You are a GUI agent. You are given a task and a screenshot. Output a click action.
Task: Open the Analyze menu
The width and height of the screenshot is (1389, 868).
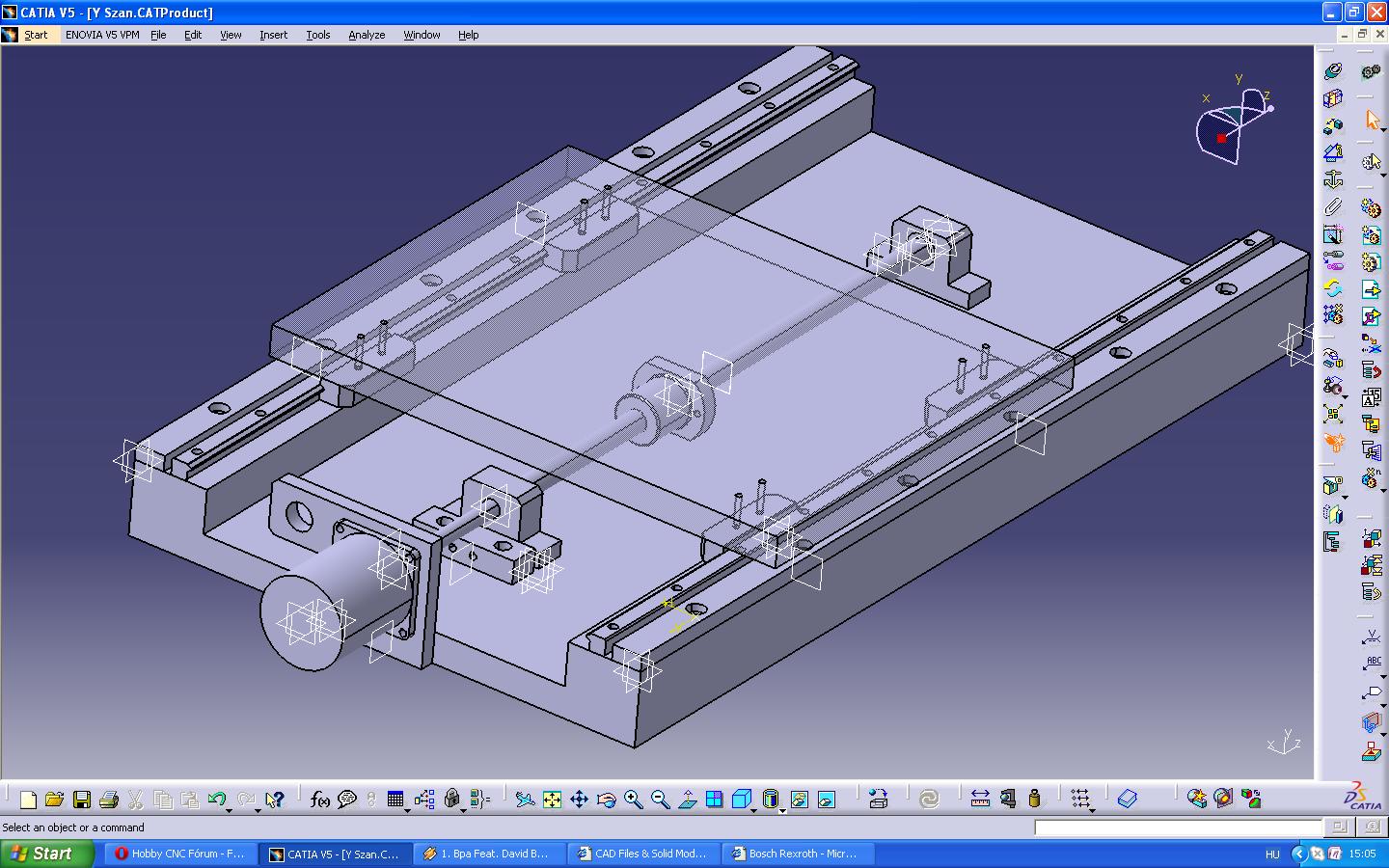click(x=367, y=35)
